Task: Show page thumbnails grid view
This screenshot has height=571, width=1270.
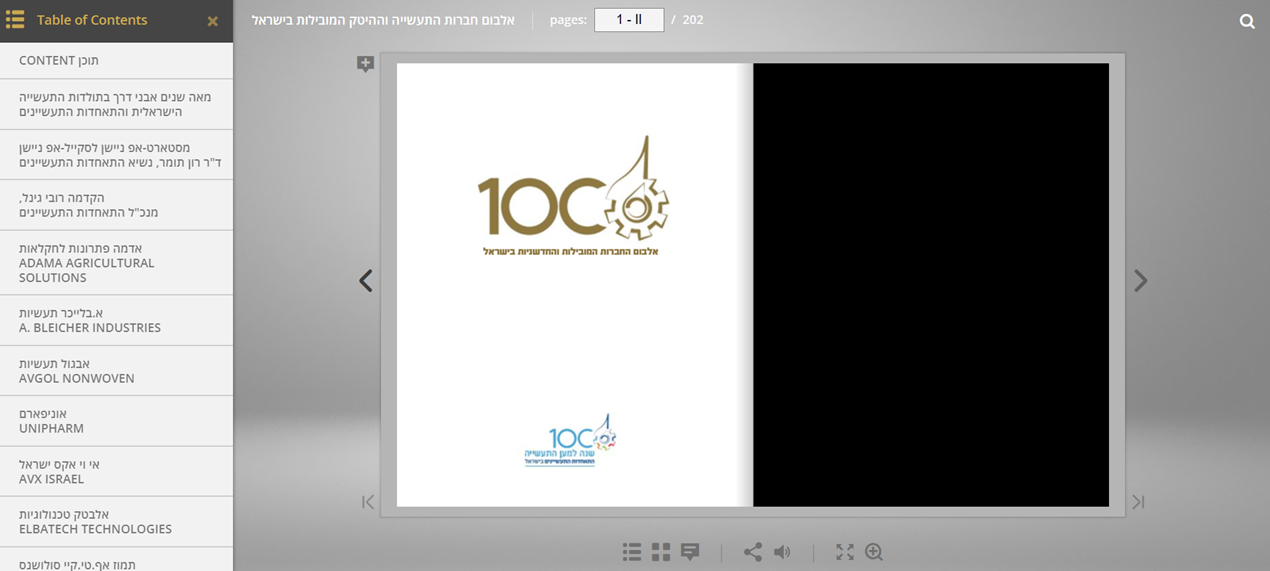Action: 660,552
